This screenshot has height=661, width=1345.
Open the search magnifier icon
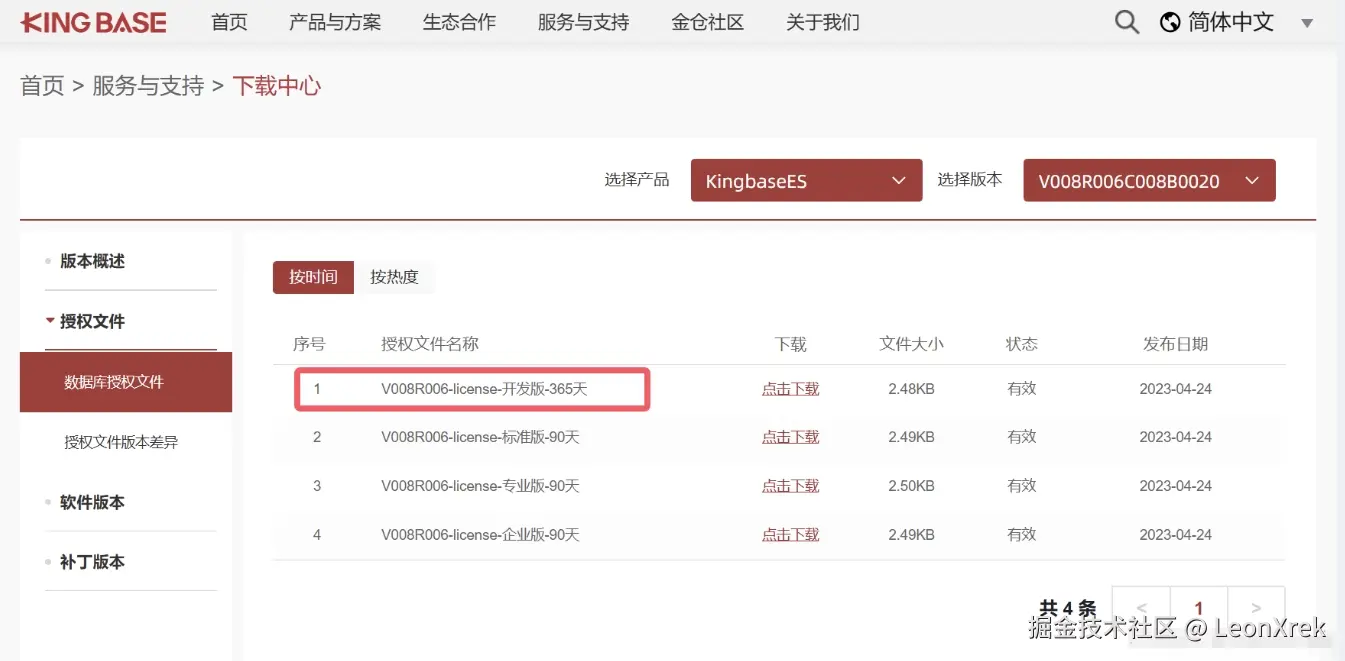click(1126, 21)
